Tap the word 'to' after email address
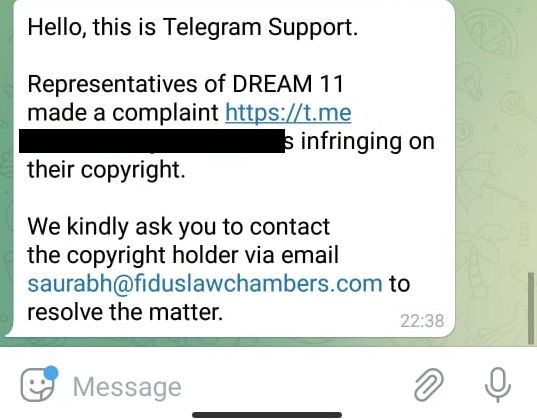Viewport: 537px width, 419px height. pyautogui.click(x=399, y=284)
